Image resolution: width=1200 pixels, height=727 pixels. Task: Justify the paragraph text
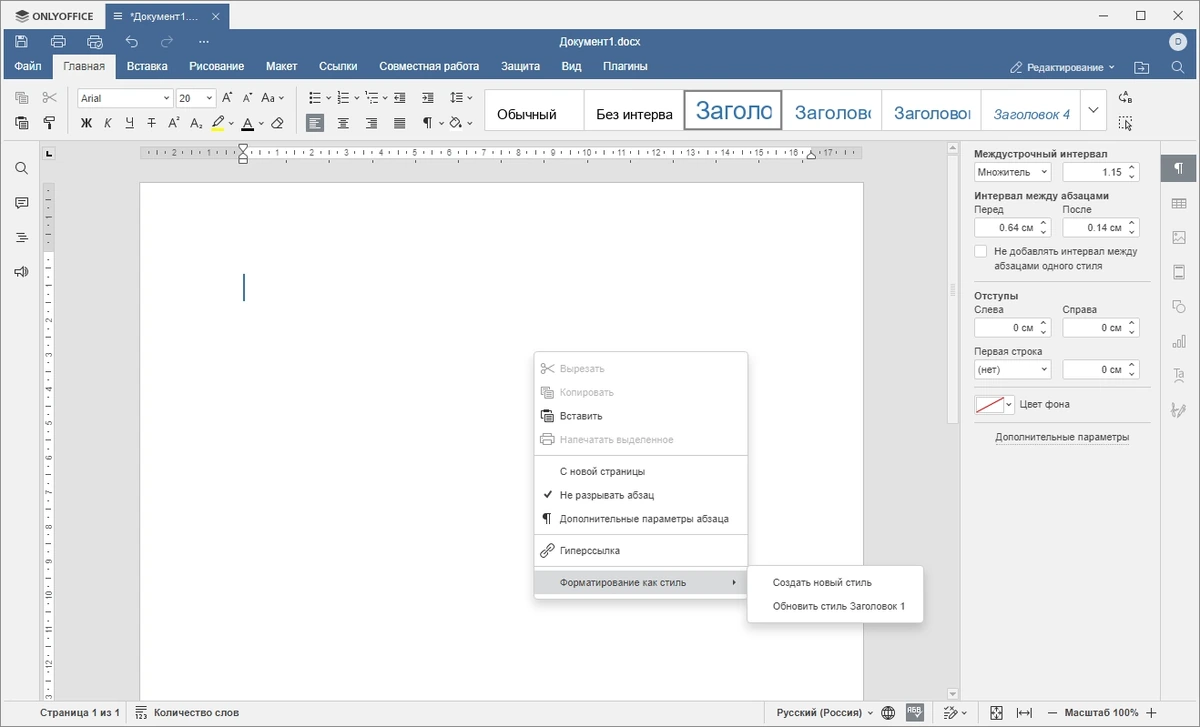399,123
